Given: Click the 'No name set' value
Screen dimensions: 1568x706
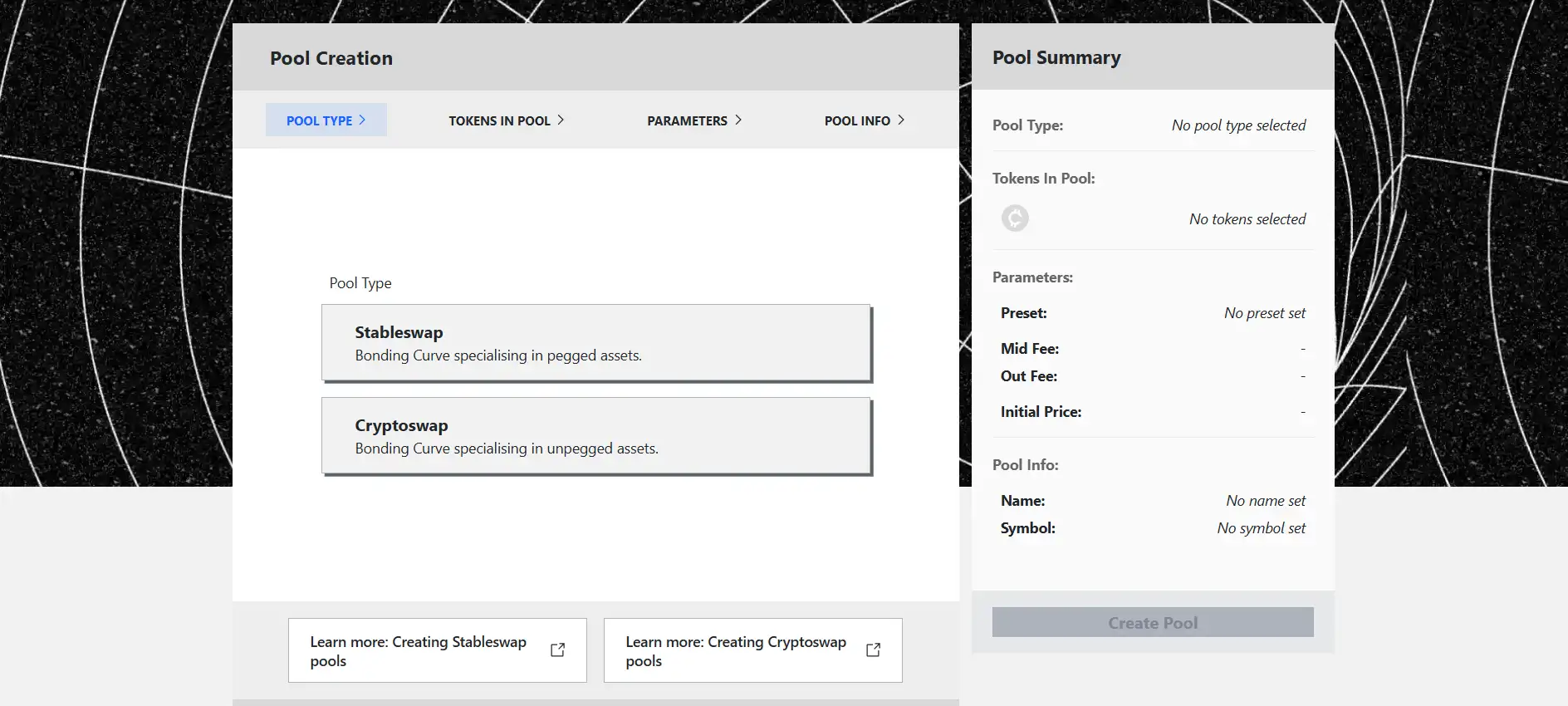Looking at the screenshot, I should coord(1265,501).
